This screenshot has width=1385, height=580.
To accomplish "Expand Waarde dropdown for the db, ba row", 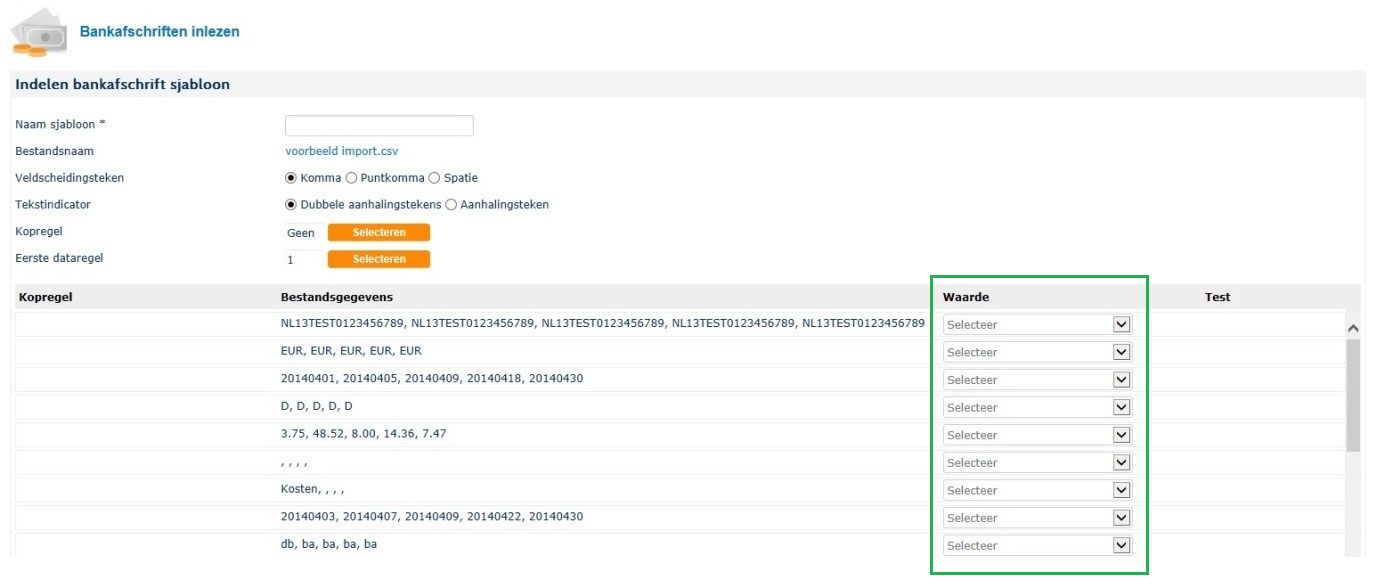I will tap(1037, 546).
